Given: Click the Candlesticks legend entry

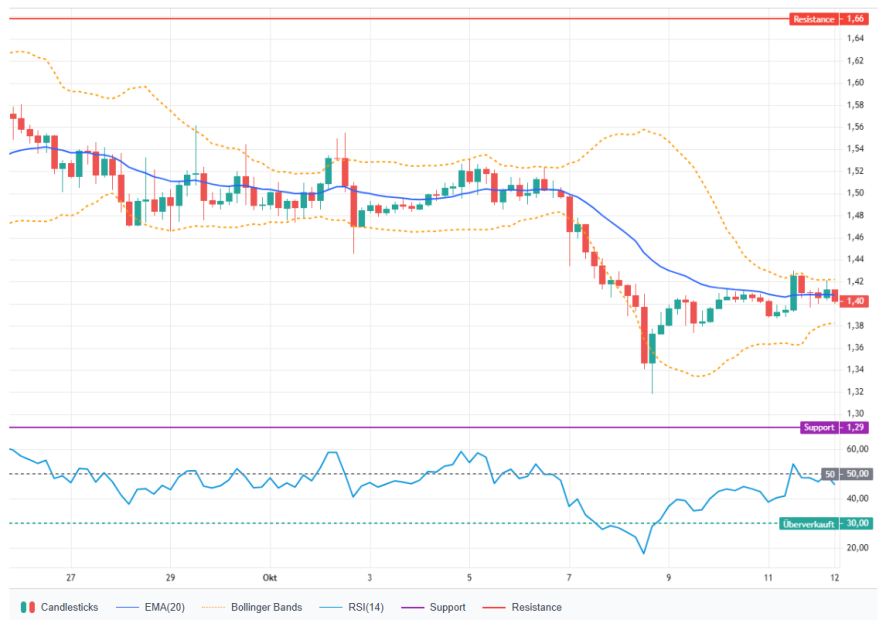Looking at the screenshot, I should point(59,607).
